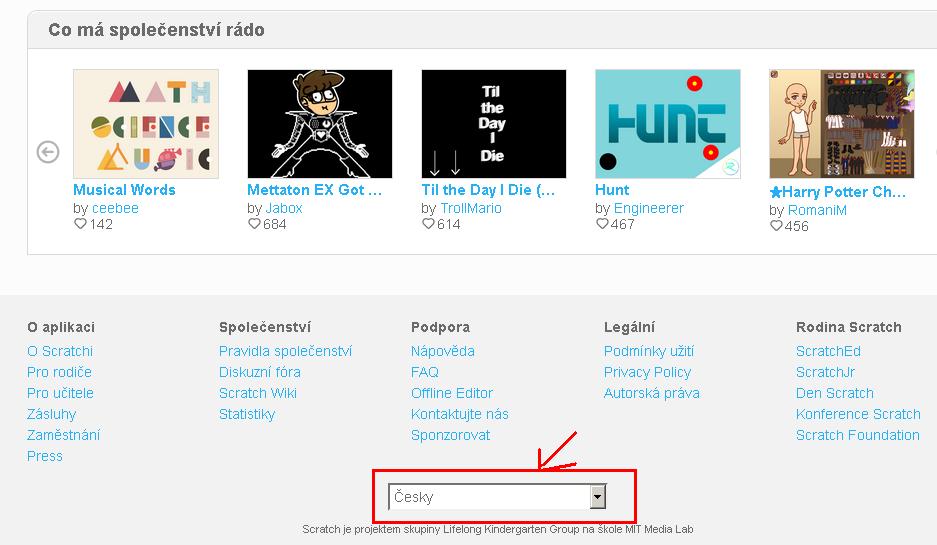Open the Pro učitele link

click(x=60, y=393)
